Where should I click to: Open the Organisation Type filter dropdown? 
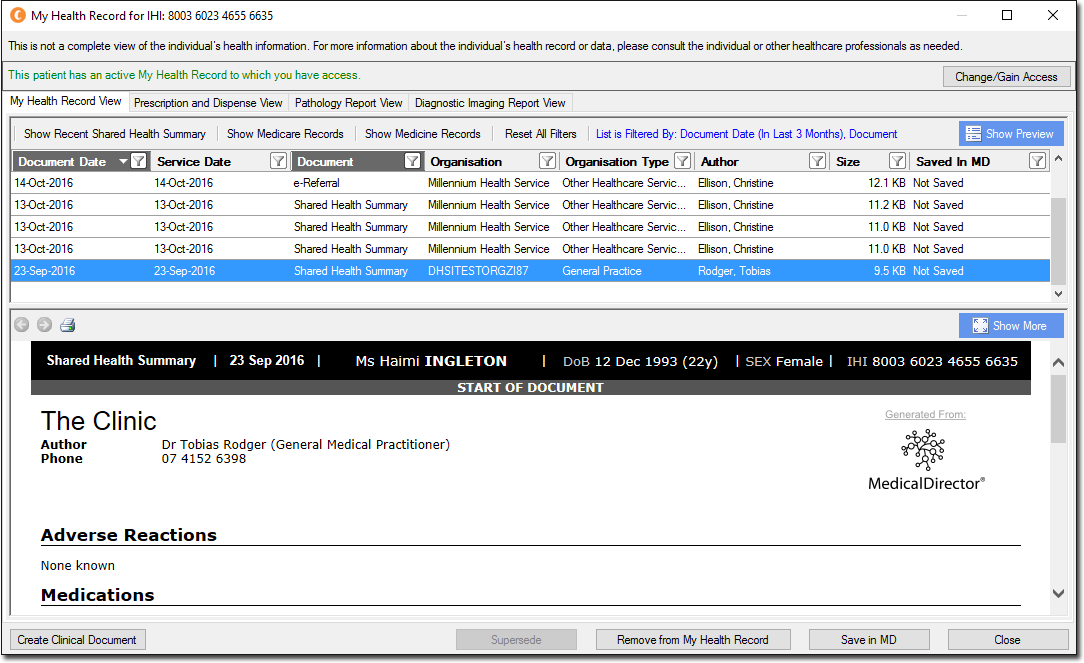click(x=682, y=161)
